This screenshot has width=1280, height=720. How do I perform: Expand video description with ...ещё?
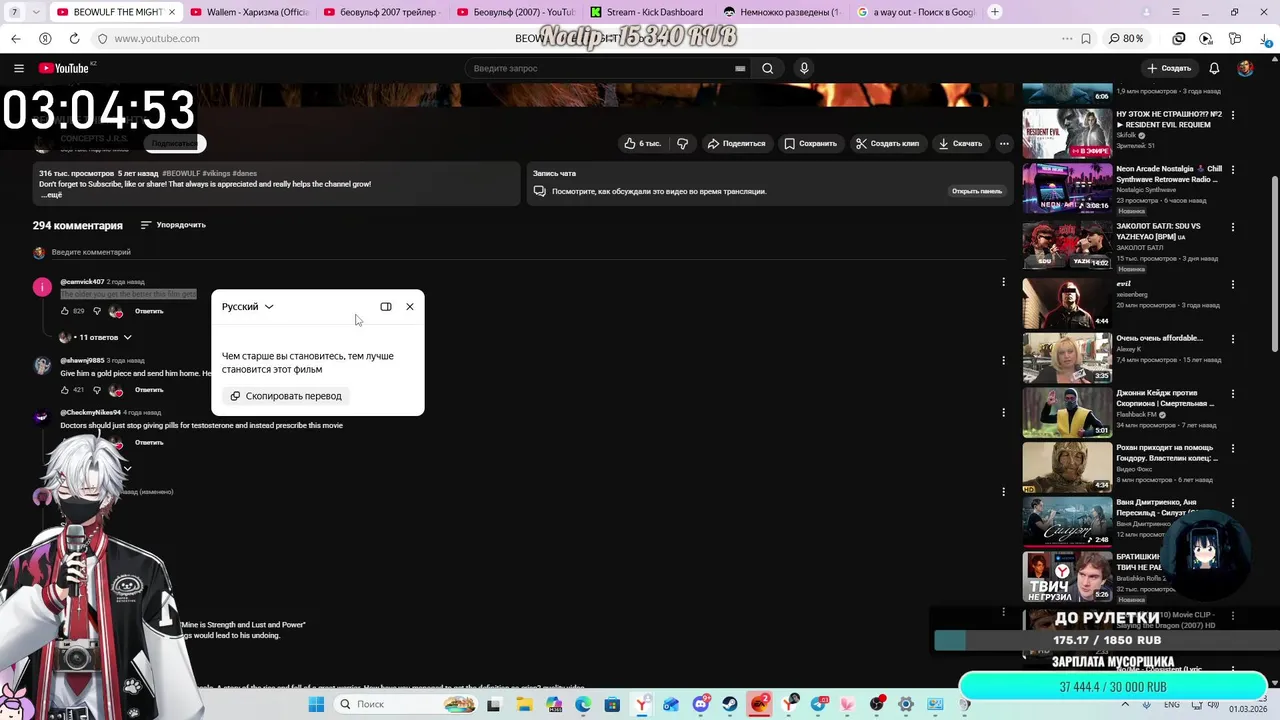(x=51, y=195)
